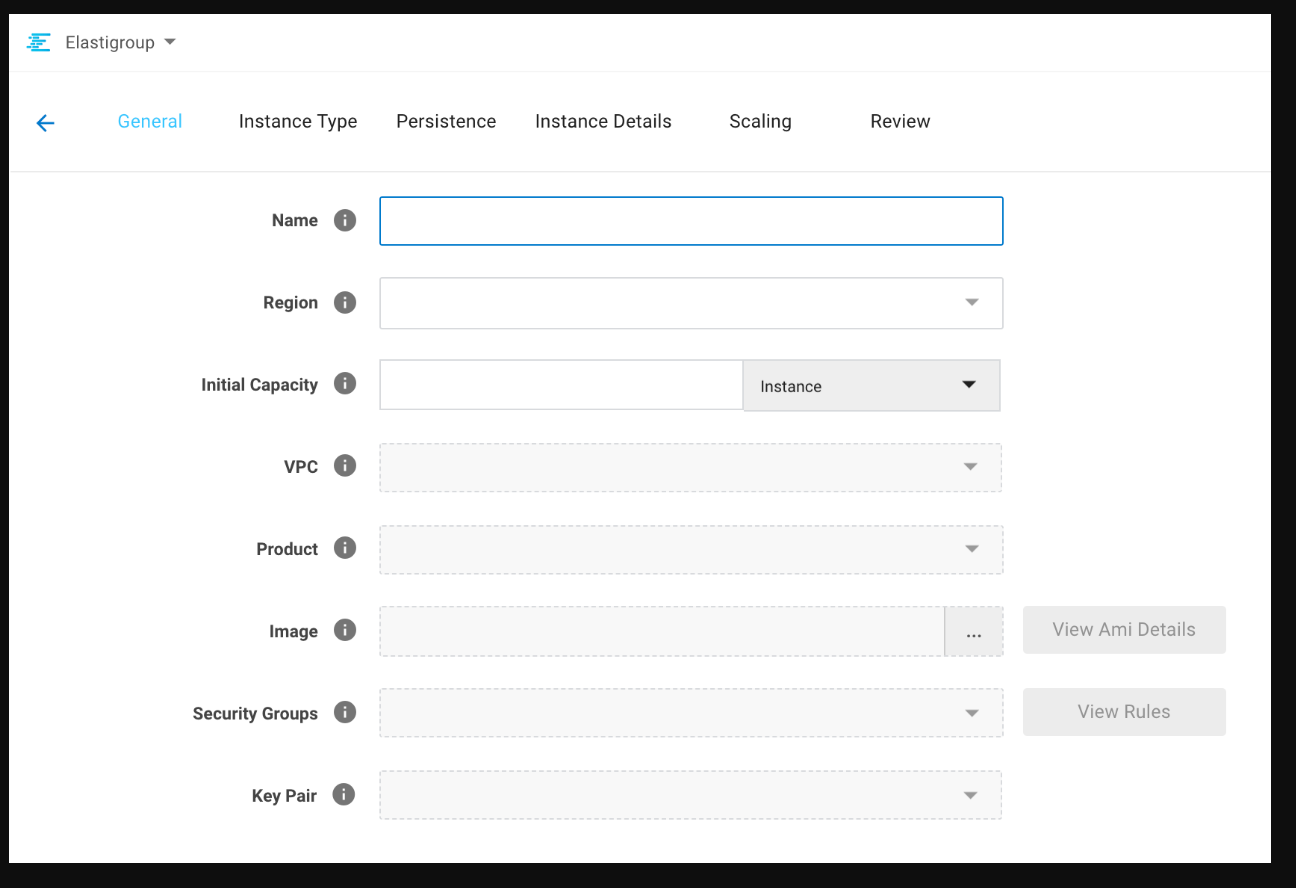
Task: Go to the Scaling tab
Action: click(x=760, y=121)
